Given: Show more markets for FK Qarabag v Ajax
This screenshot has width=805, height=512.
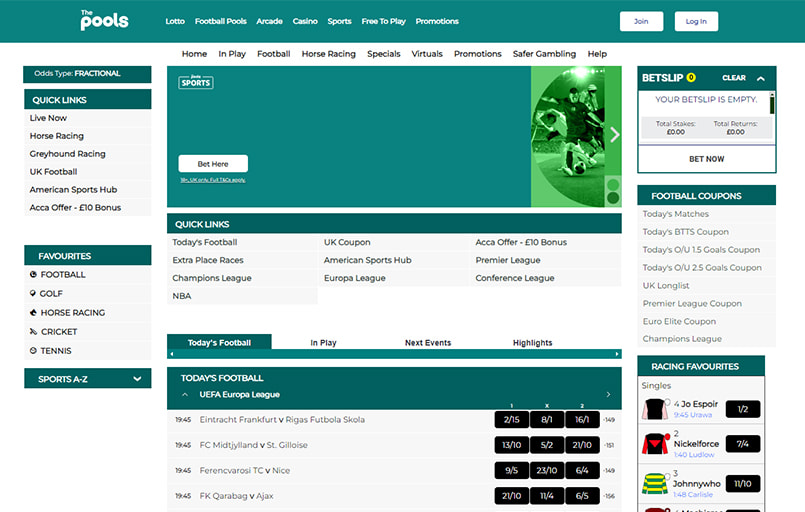Looking at the screenshot, I should 609,496.
